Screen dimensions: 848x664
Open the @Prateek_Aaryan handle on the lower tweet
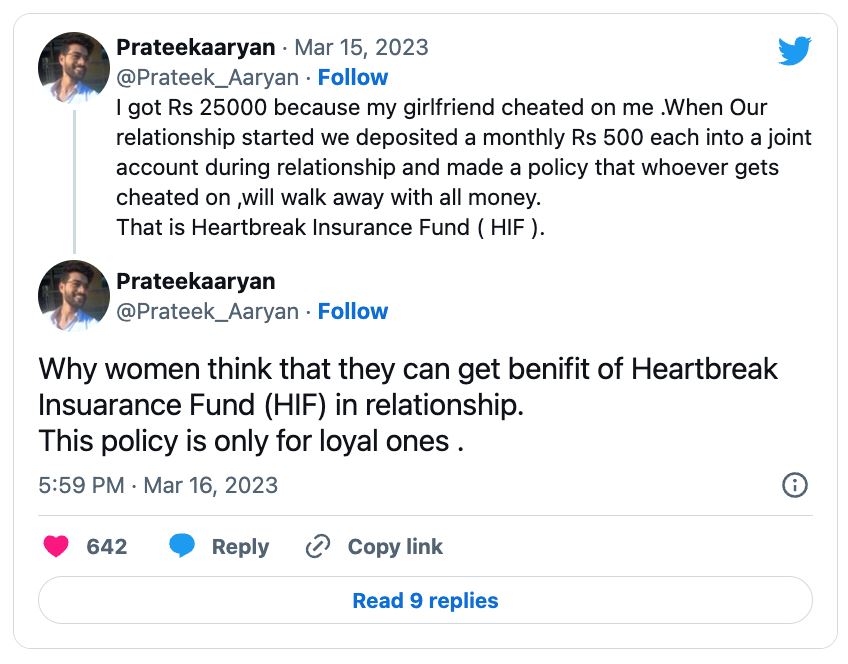click(208, 312)
